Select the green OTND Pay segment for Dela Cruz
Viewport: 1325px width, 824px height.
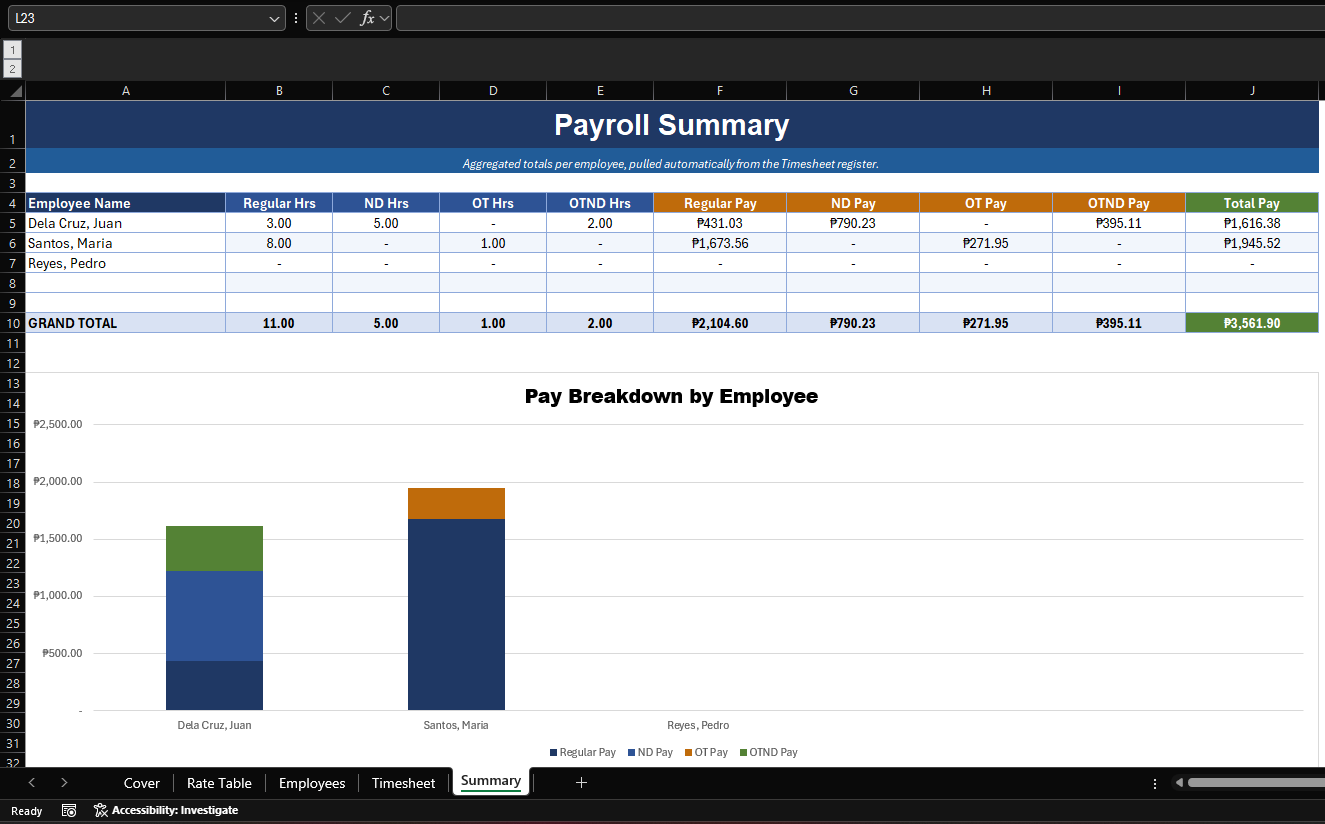214,549
